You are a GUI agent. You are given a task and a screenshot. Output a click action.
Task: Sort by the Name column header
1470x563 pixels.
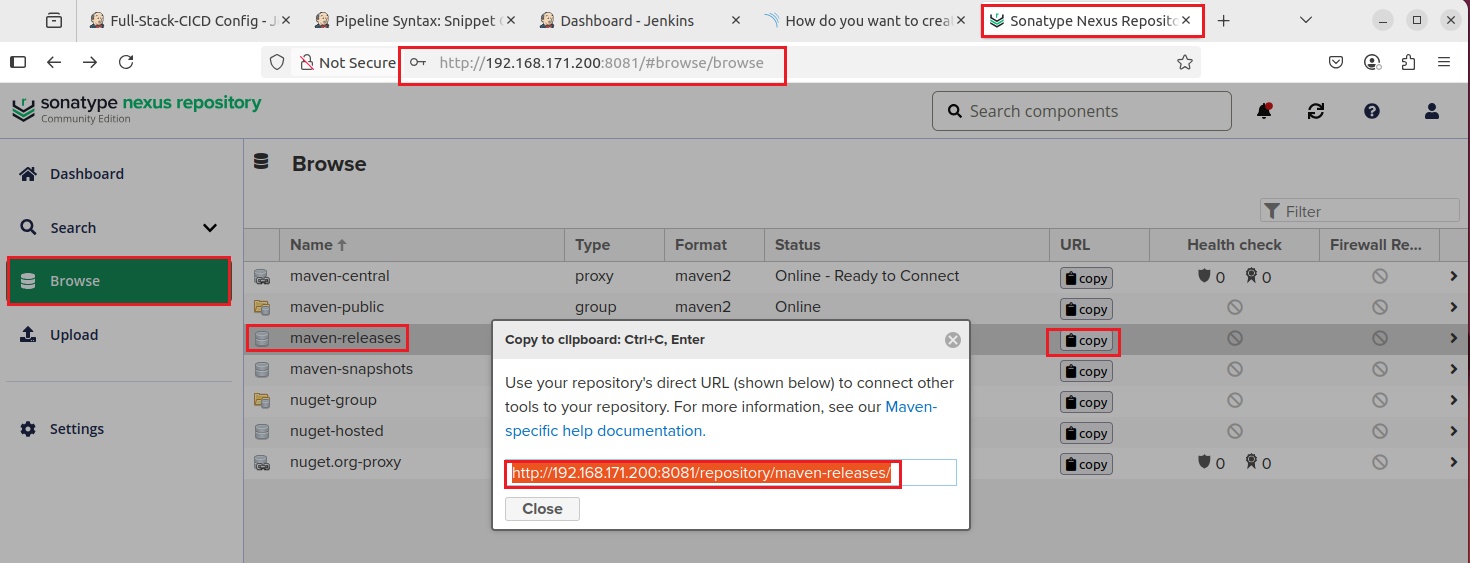tap(422, 244)
